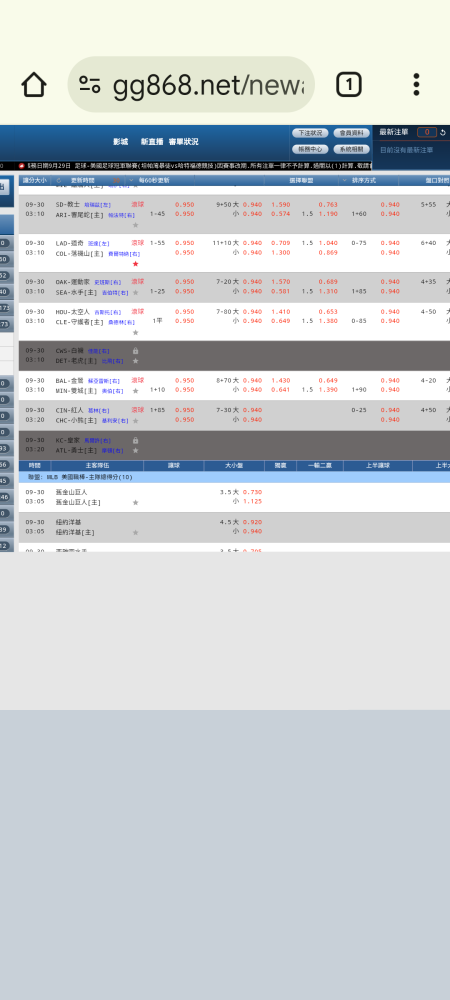
Task: Open the 新直播 nav item
Action: tap(152, 142)
